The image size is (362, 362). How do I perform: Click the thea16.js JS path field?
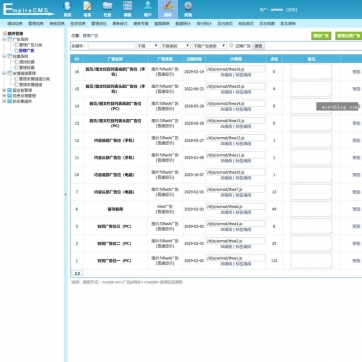[x=235, y=69]
